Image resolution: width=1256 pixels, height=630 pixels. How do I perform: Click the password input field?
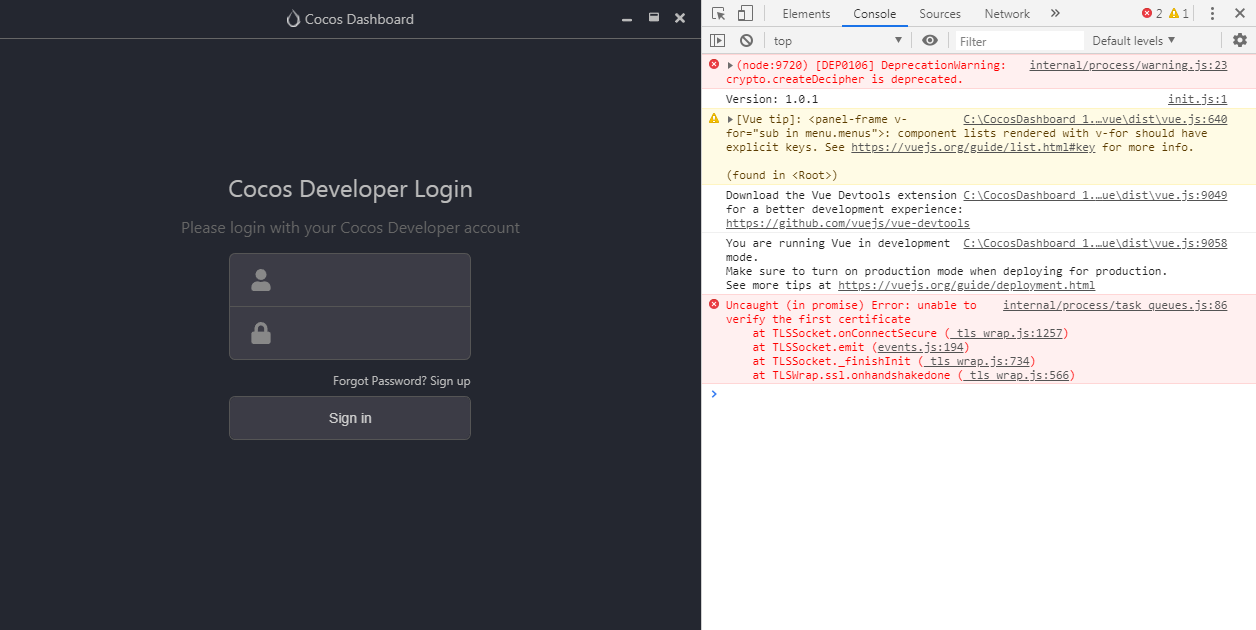point(350,333)
